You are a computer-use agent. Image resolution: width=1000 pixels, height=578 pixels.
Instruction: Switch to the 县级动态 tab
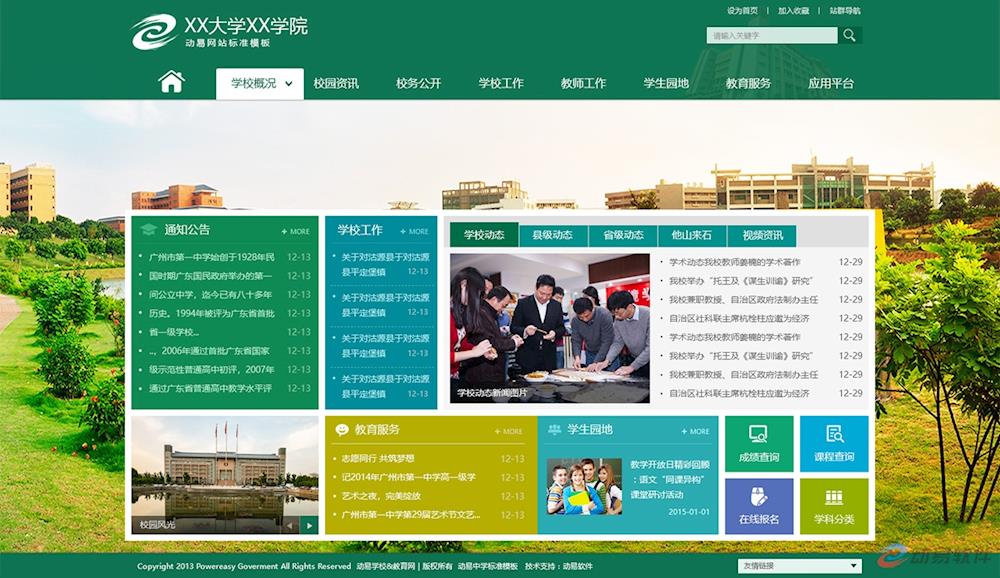click(552, 235)
